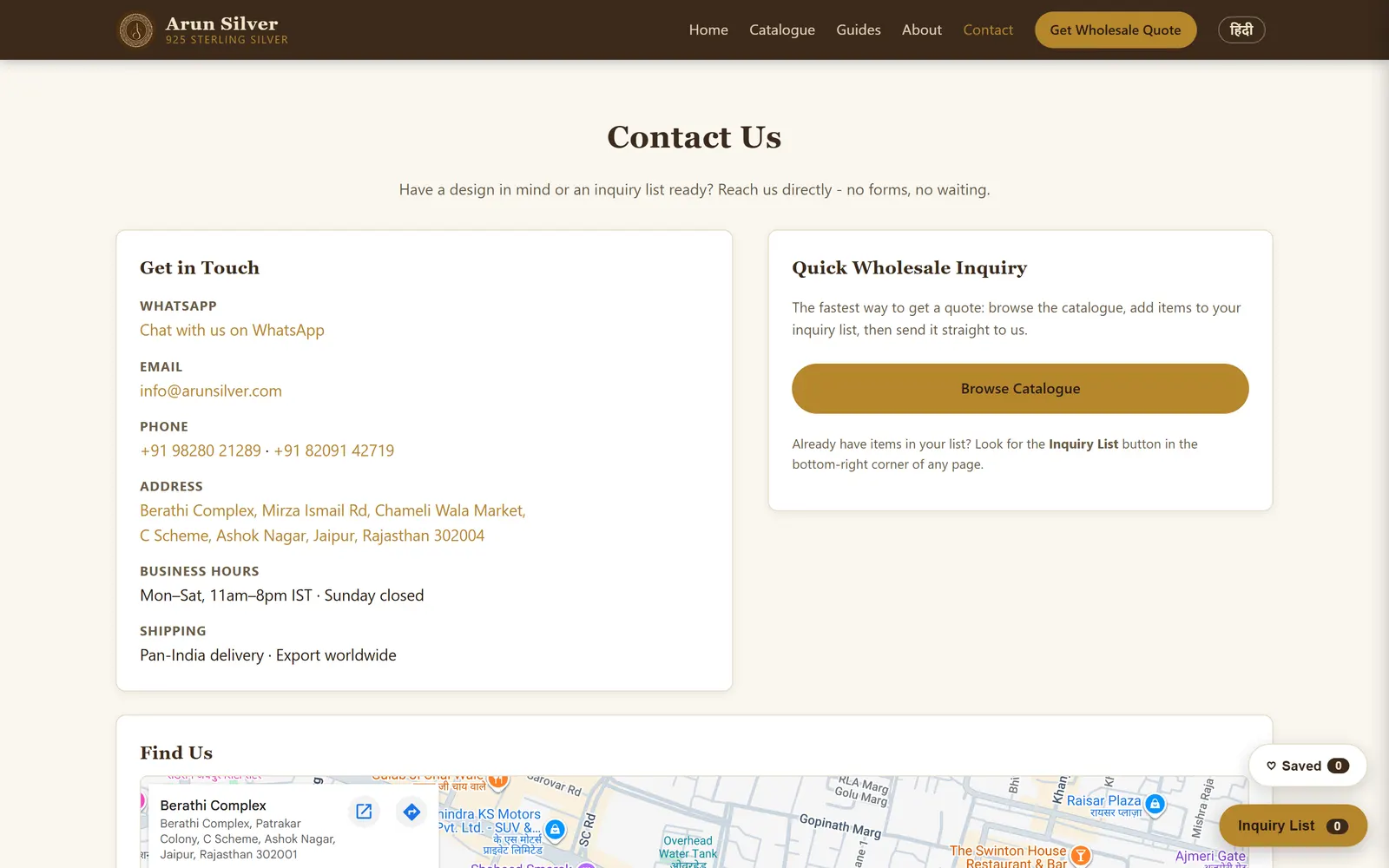Click Get Wholesale Quote button

coord(1116,30)
